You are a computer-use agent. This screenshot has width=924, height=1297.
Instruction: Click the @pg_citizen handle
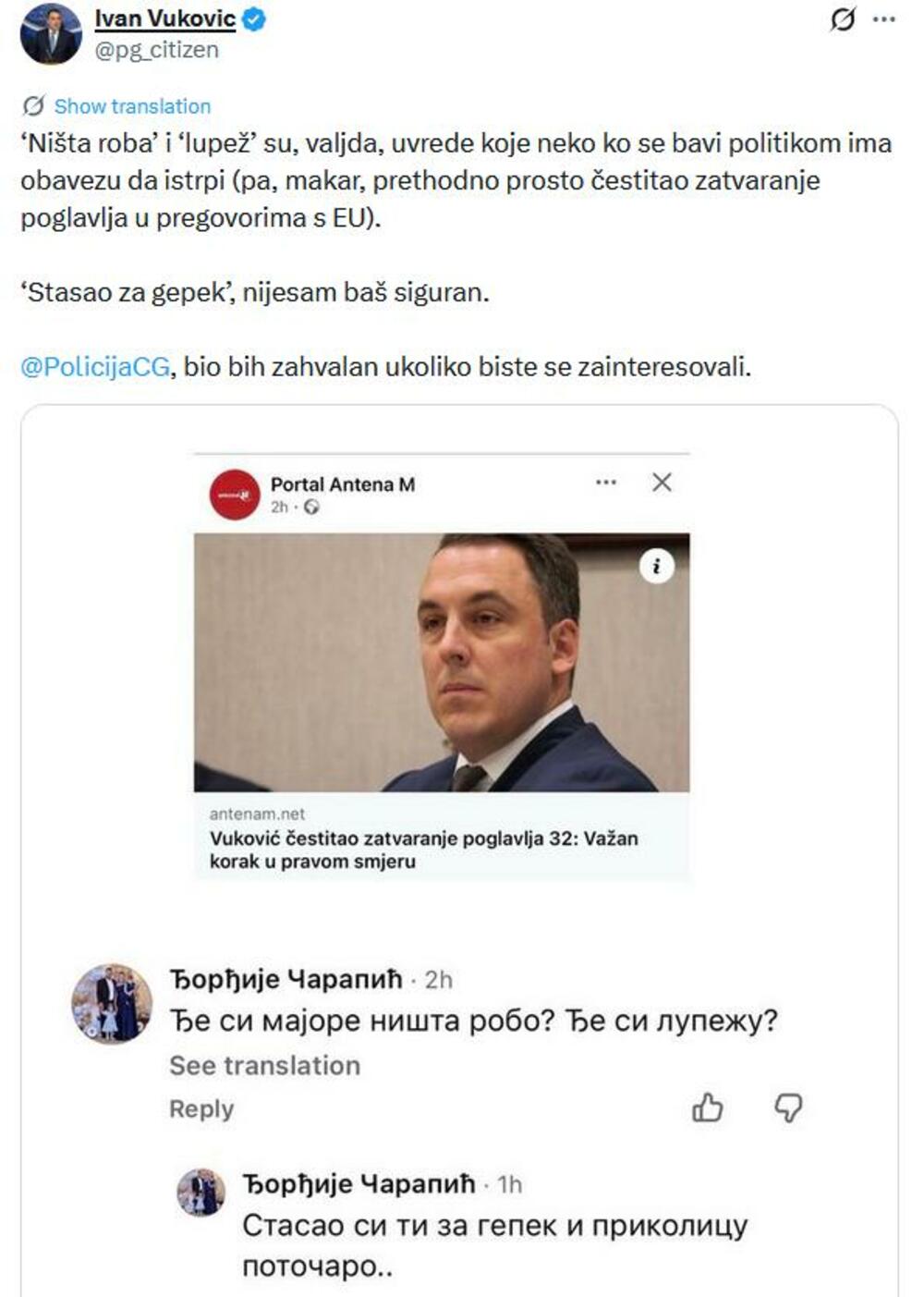coord(157,50)
